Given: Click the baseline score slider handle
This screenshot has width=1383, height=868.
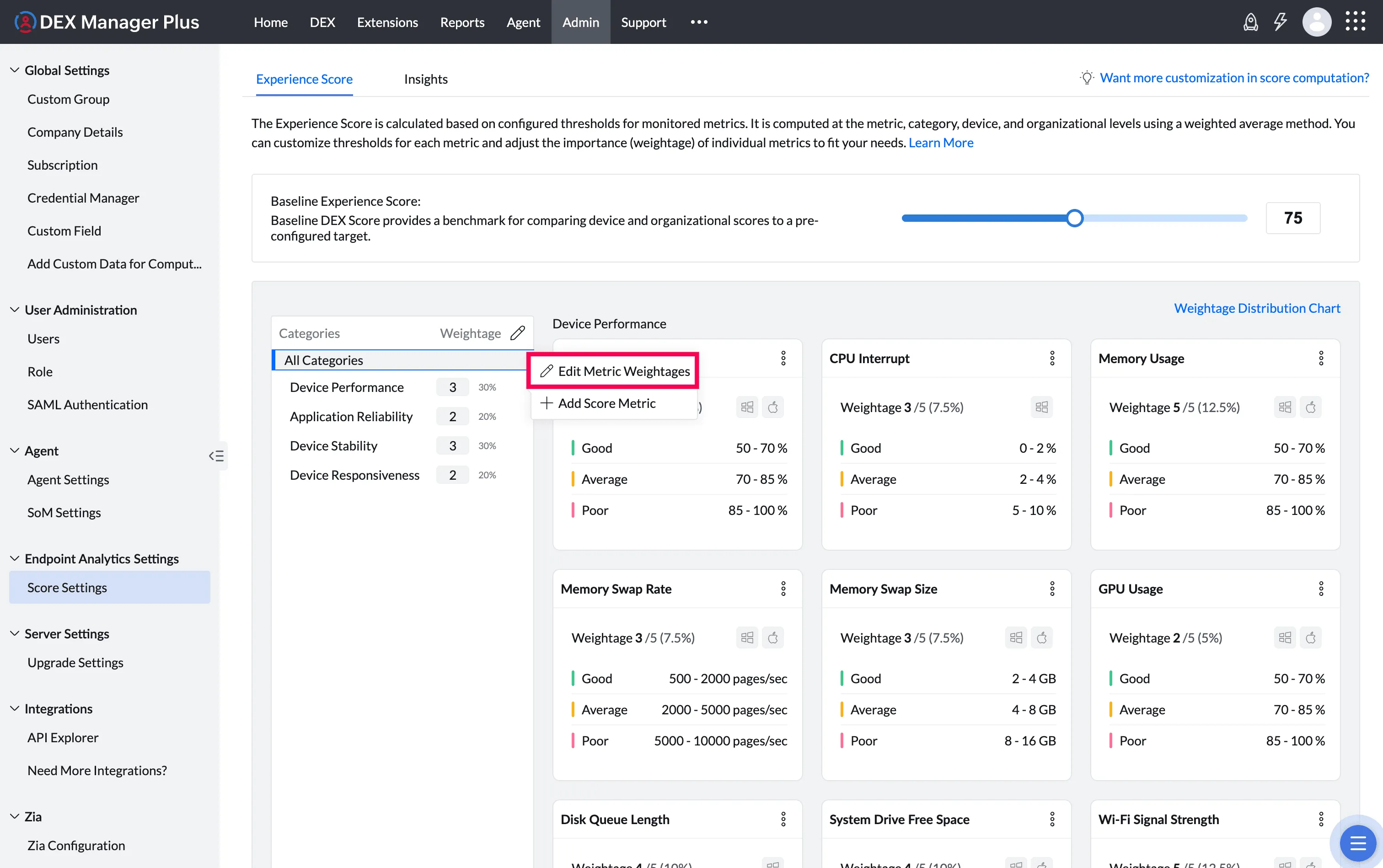Looking at the screenshot, I should [x=1074, y=218].
